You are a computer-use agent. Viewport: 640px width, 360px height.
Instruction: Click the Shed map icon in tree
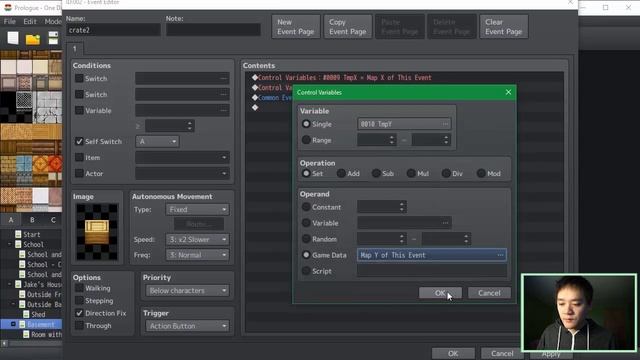coord(26,314)
